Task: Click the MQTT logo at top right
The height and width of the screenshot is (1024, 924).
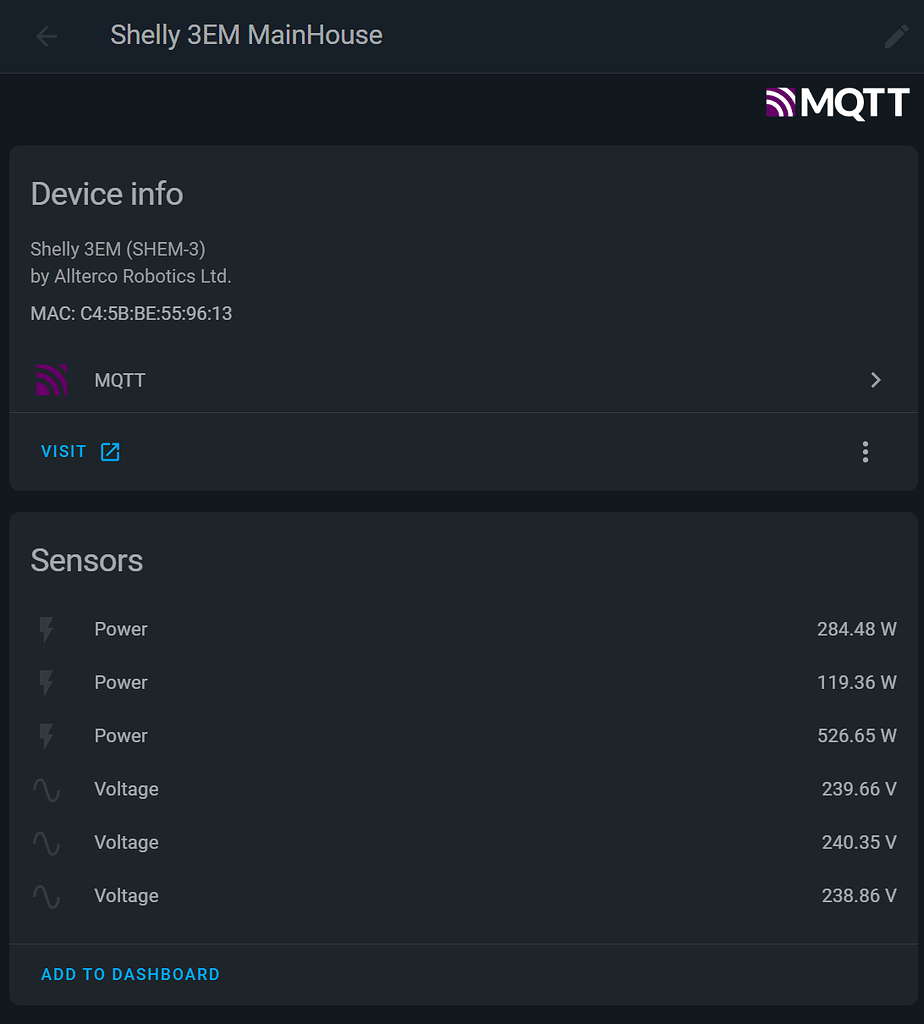Action: pyautogui.click(x=837, y=102)
